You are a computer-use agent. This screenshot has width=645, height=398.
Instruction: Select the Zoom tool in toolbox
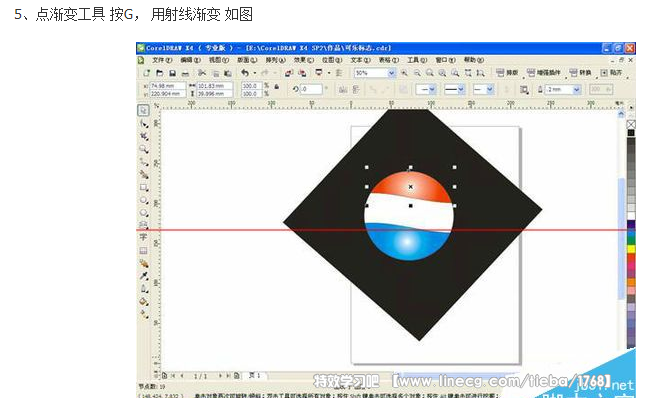[143, 149]
